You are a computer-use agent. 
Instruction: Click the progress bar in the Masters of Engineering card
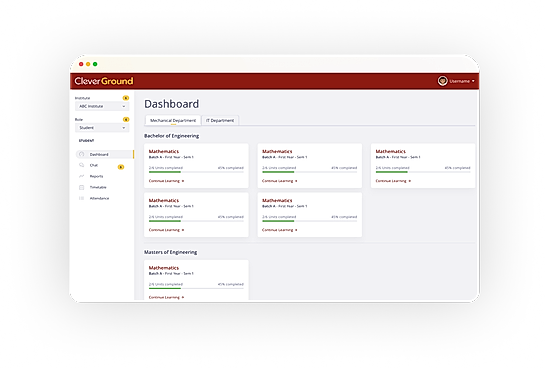point(196,288)
